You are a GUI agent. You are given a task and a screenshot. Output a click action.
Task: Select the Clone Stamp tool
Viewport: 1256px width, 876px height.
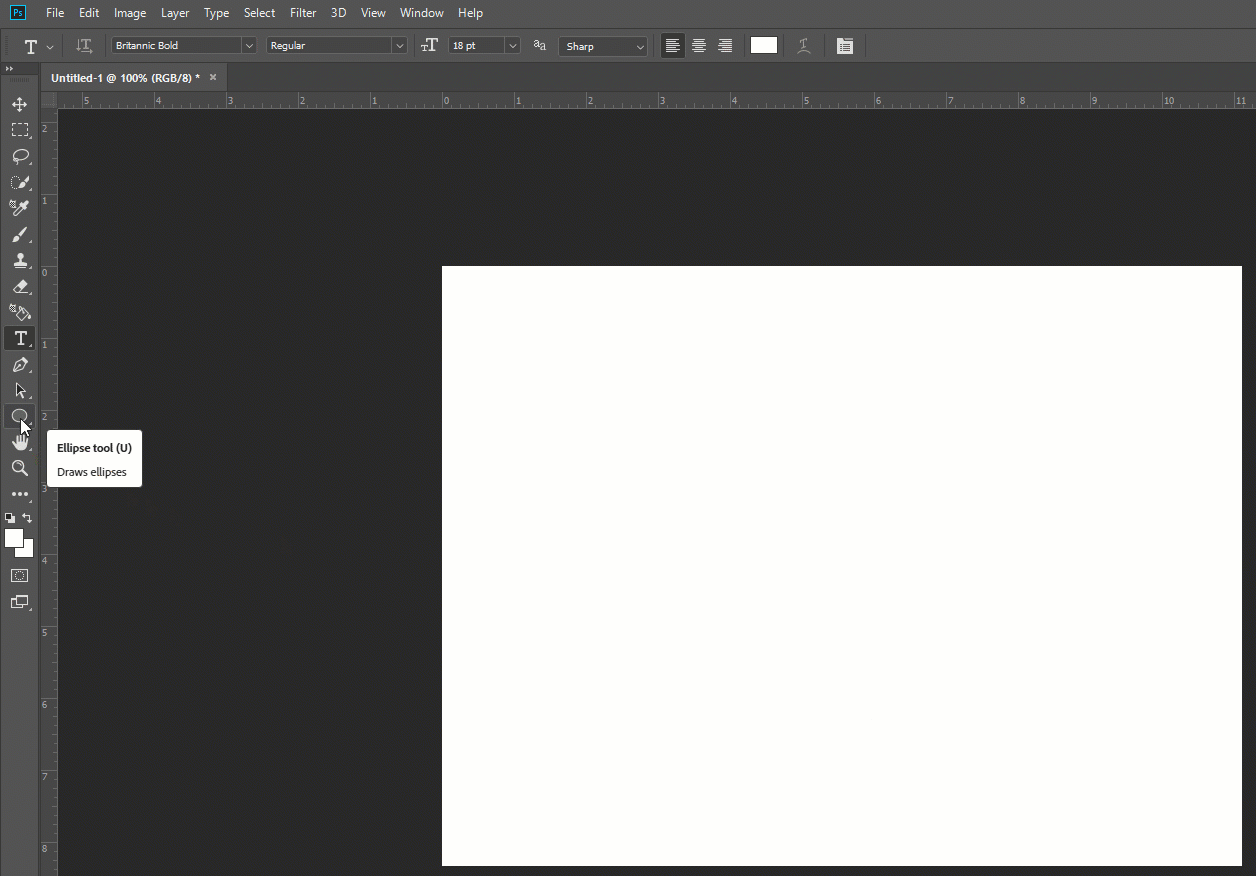20,260
